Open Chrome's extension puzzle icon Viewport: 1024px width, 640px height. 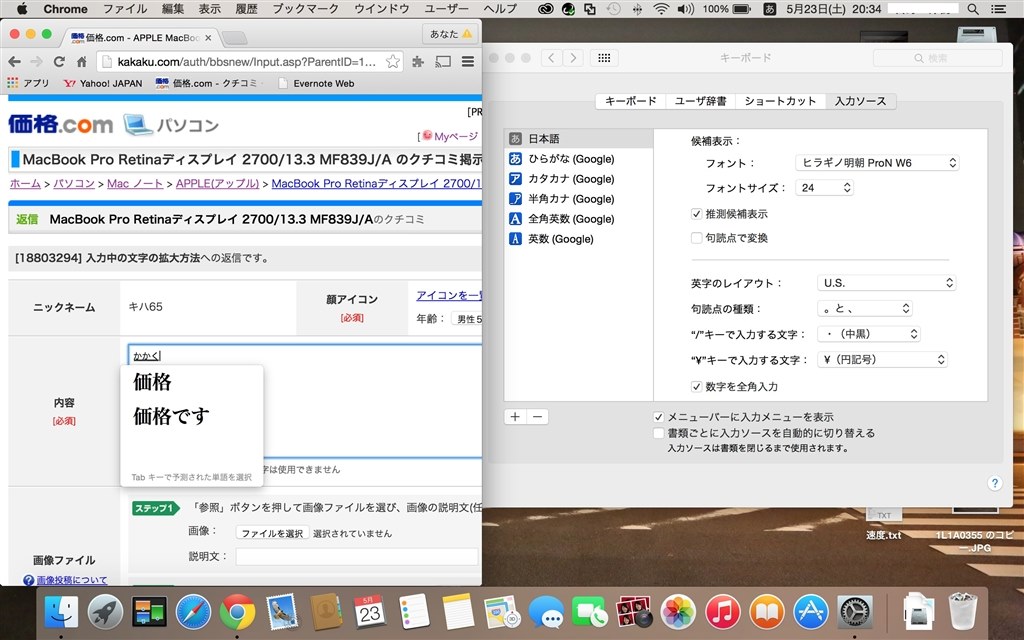point(418,61)
